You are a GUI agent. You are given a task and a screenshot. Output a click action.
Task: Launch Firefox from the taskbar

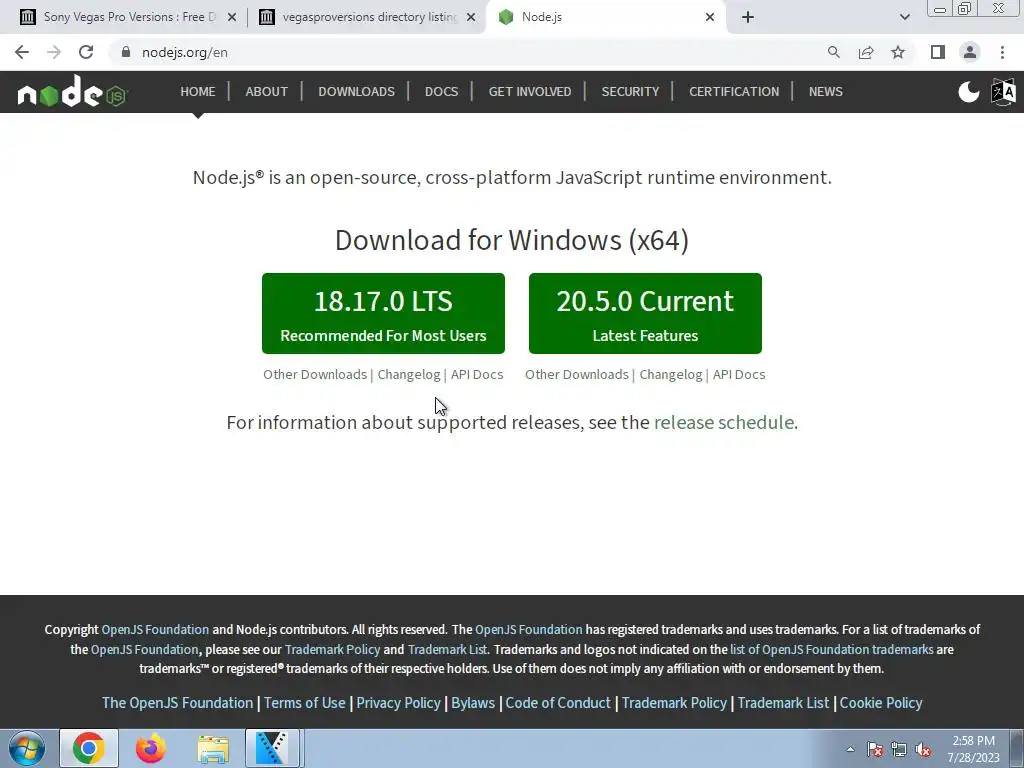point(150,748)
